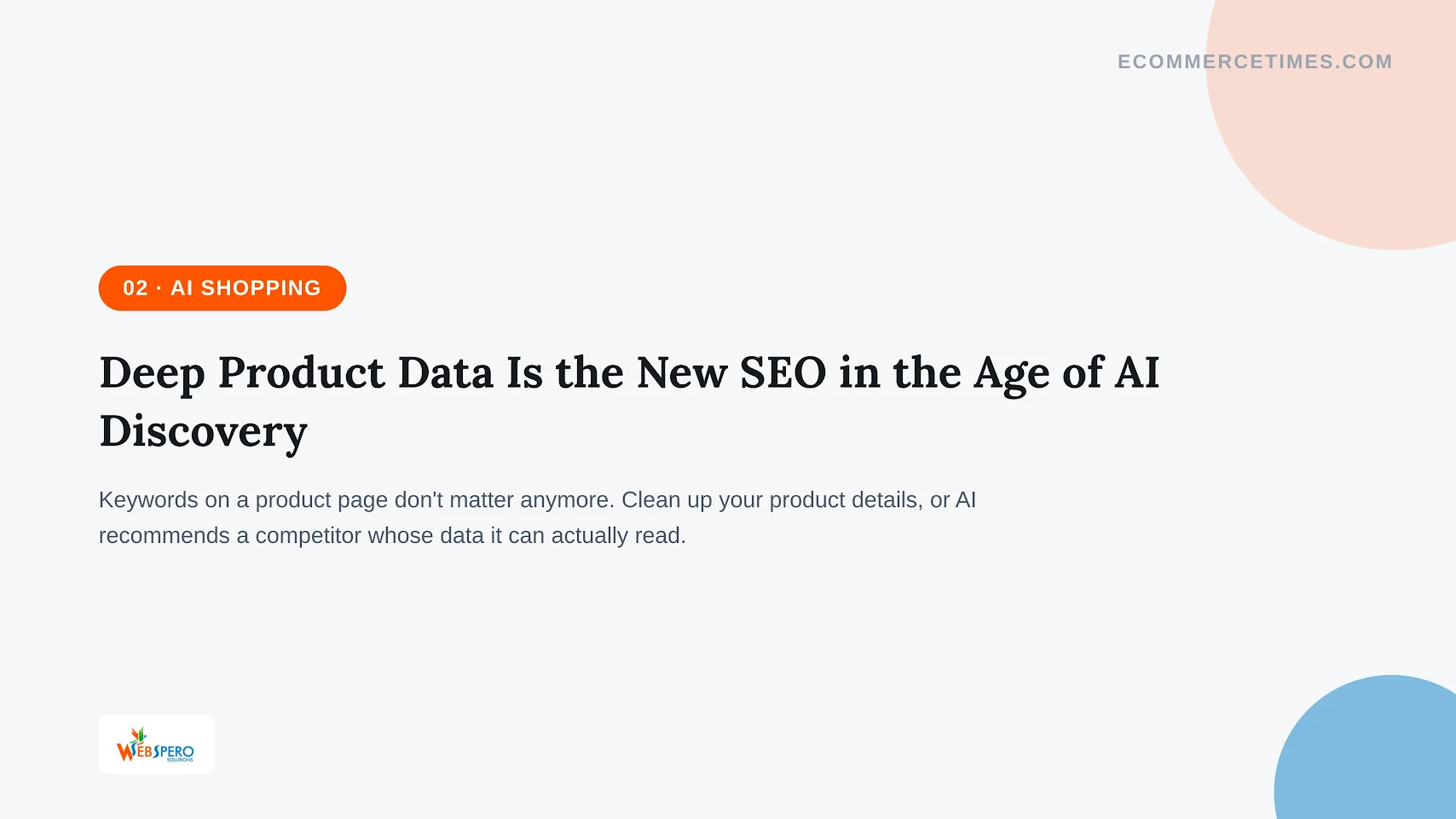Open the ECOMMERCETIMES.COM source label
This screenshot has width=1456, height=819.
click(1255, 61)
